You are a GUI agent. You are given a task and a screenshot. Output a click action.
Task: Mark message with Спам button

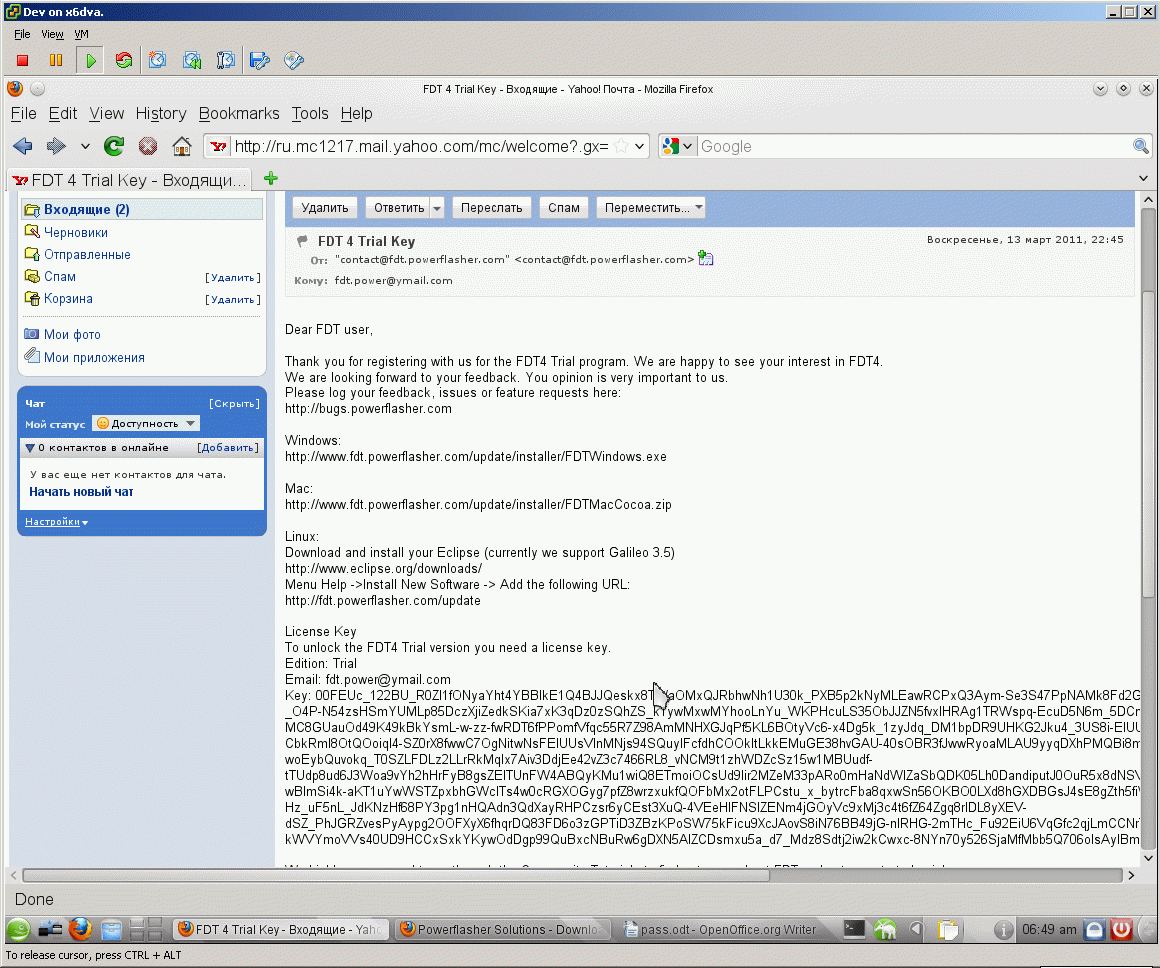[x=564, y=208]
